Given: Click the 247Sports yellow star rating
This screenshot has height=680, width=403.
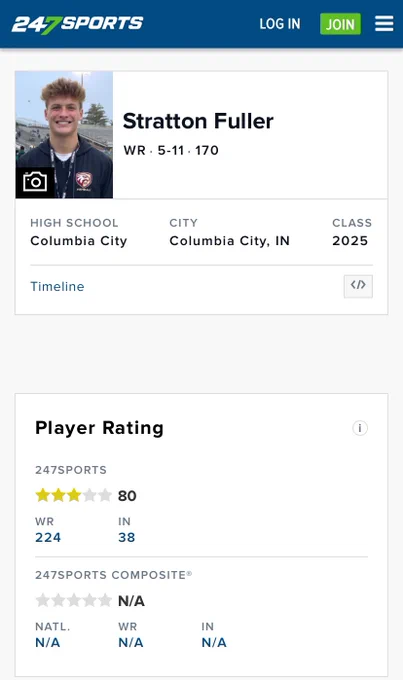Looking at the screenshot, I should (x=73, y=495).
